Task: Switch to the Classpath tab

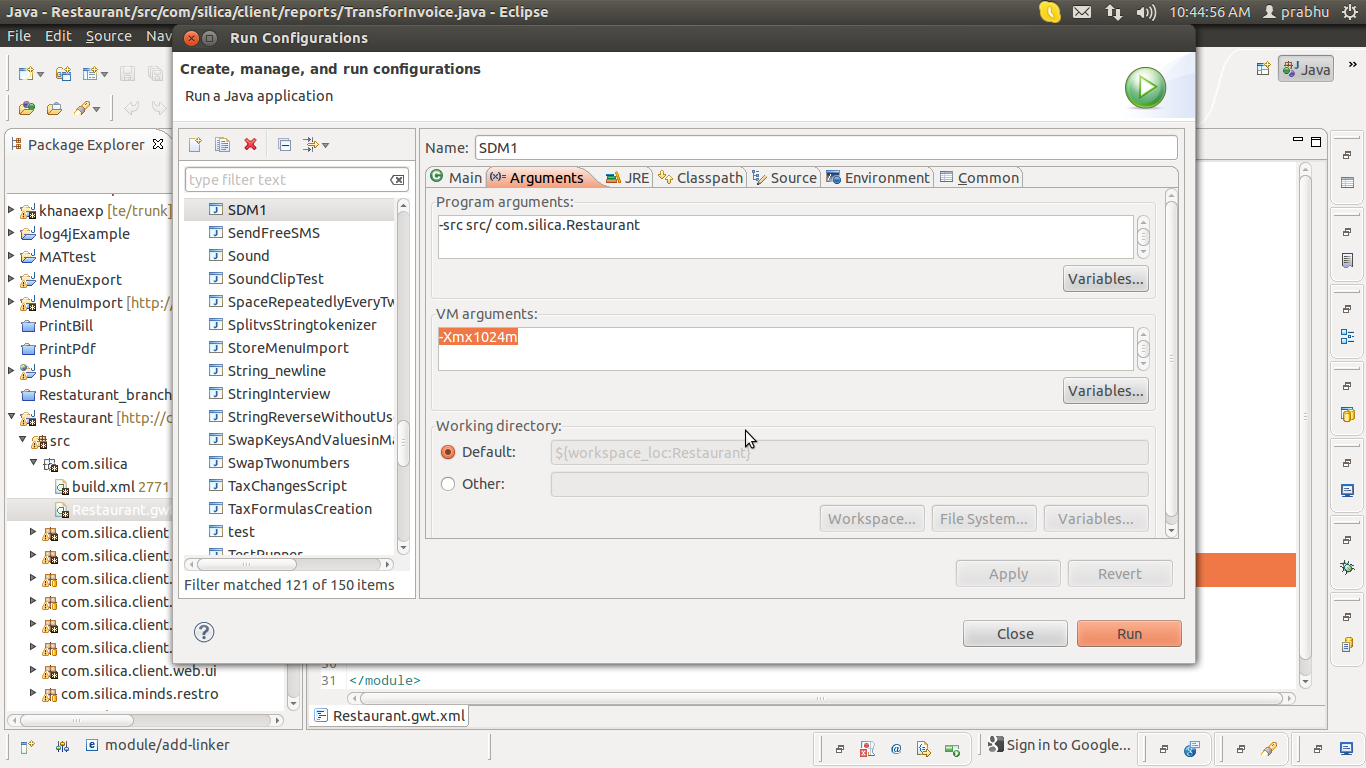Action: (700, 177)
